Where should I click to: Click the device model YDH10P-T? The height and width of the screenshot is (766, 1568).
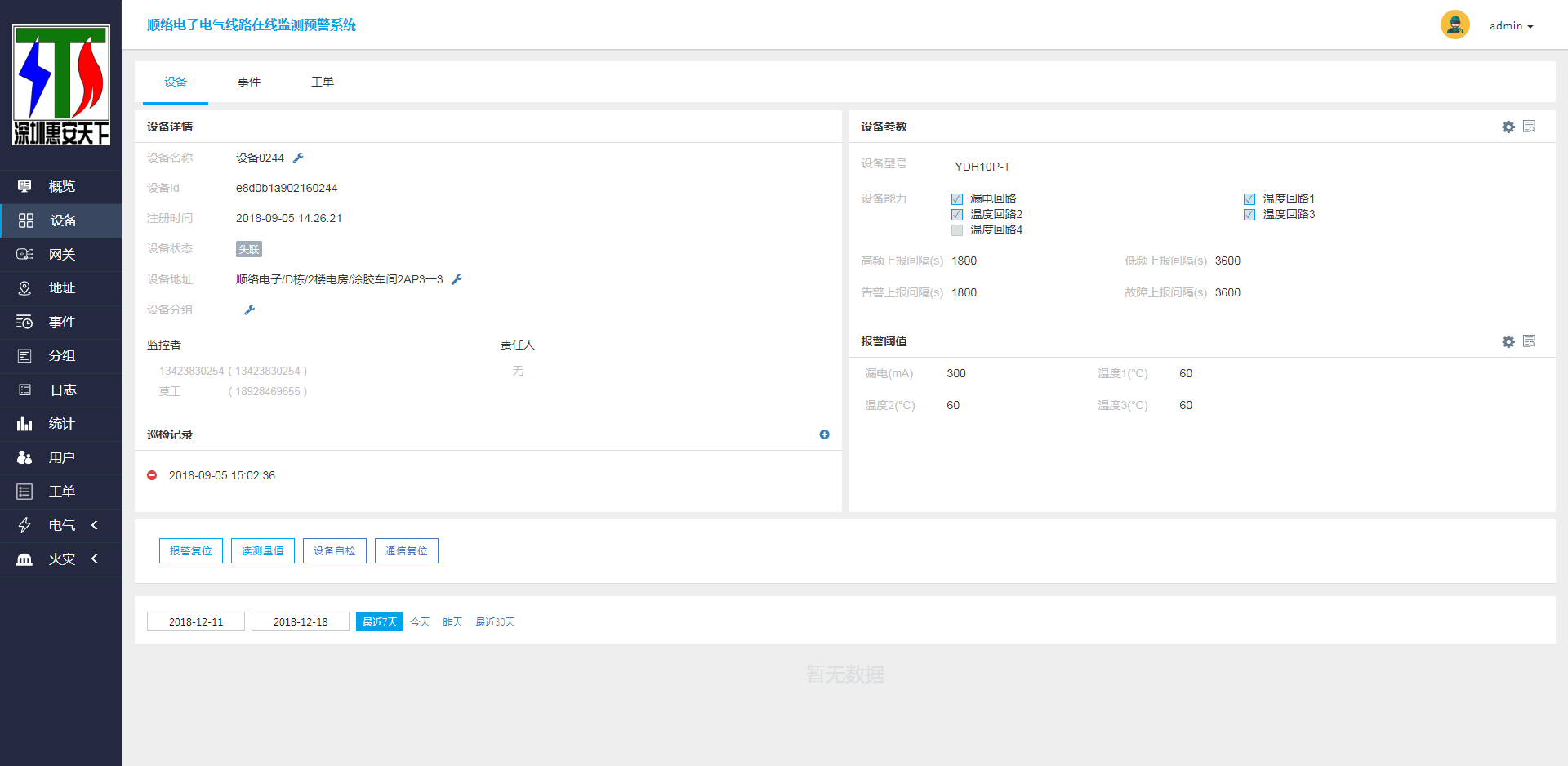[982, 167]
